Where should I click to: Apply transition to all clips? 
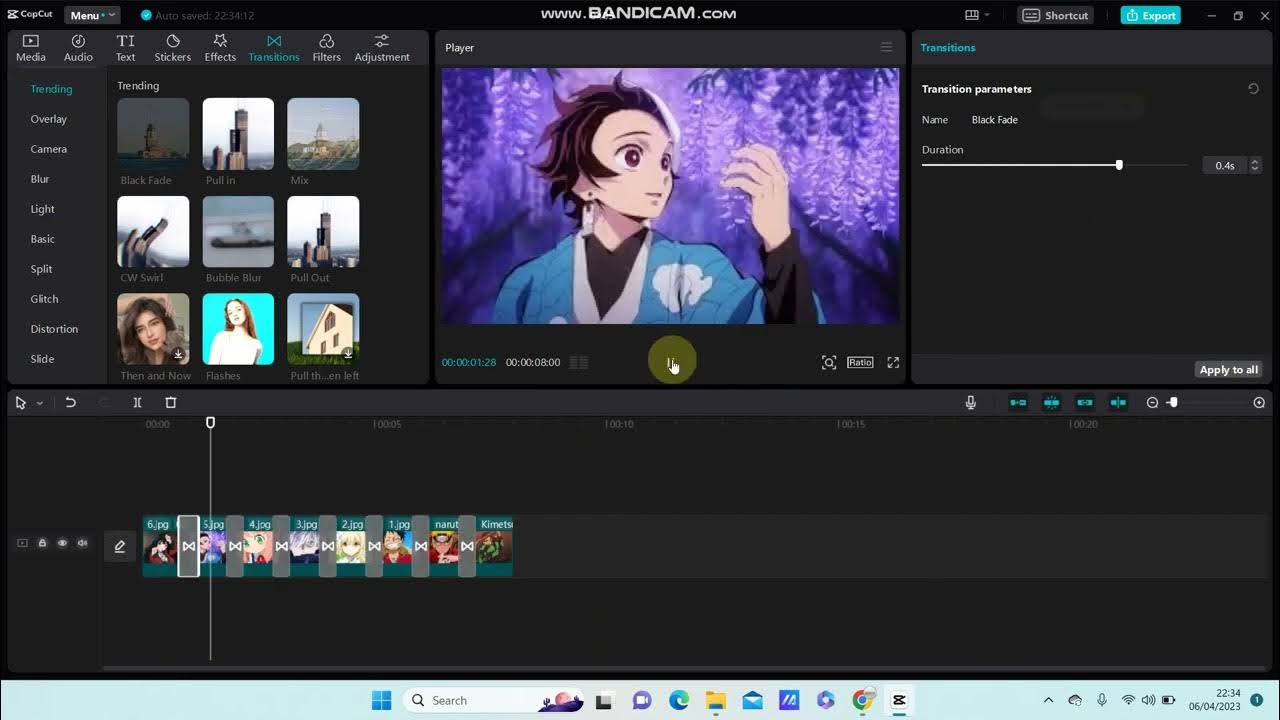tap(1228, 370)
